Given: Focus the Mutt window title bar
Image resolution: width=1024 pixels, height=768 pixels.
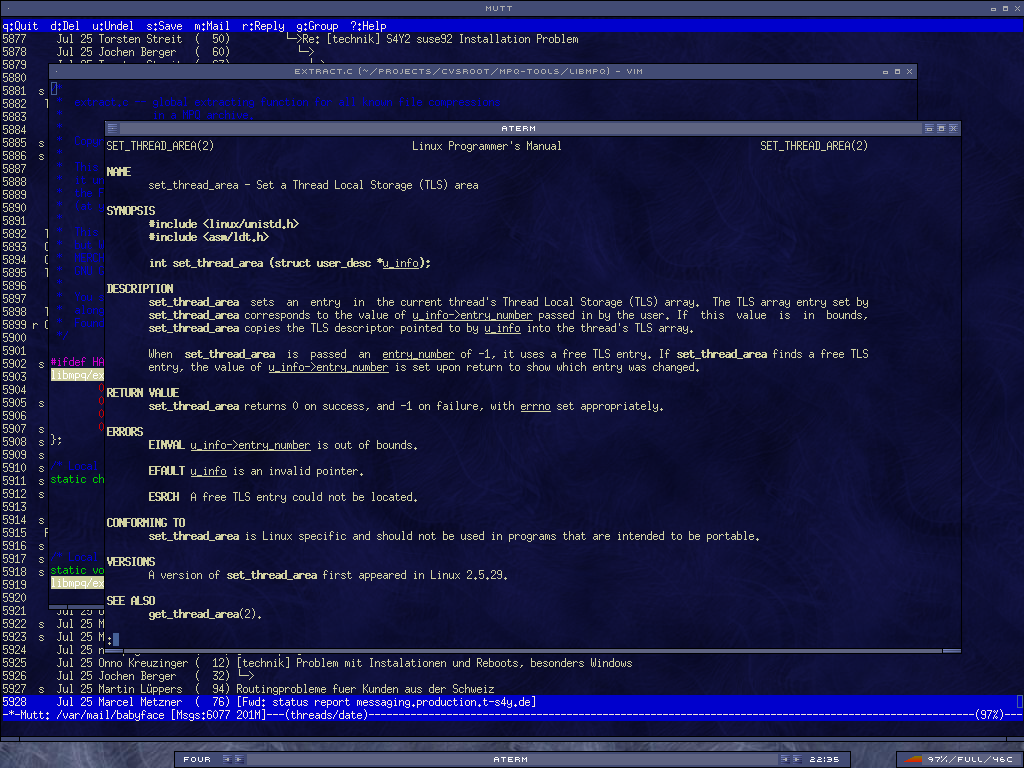Looking at the screenshot, I should click(x=499, y=8).
